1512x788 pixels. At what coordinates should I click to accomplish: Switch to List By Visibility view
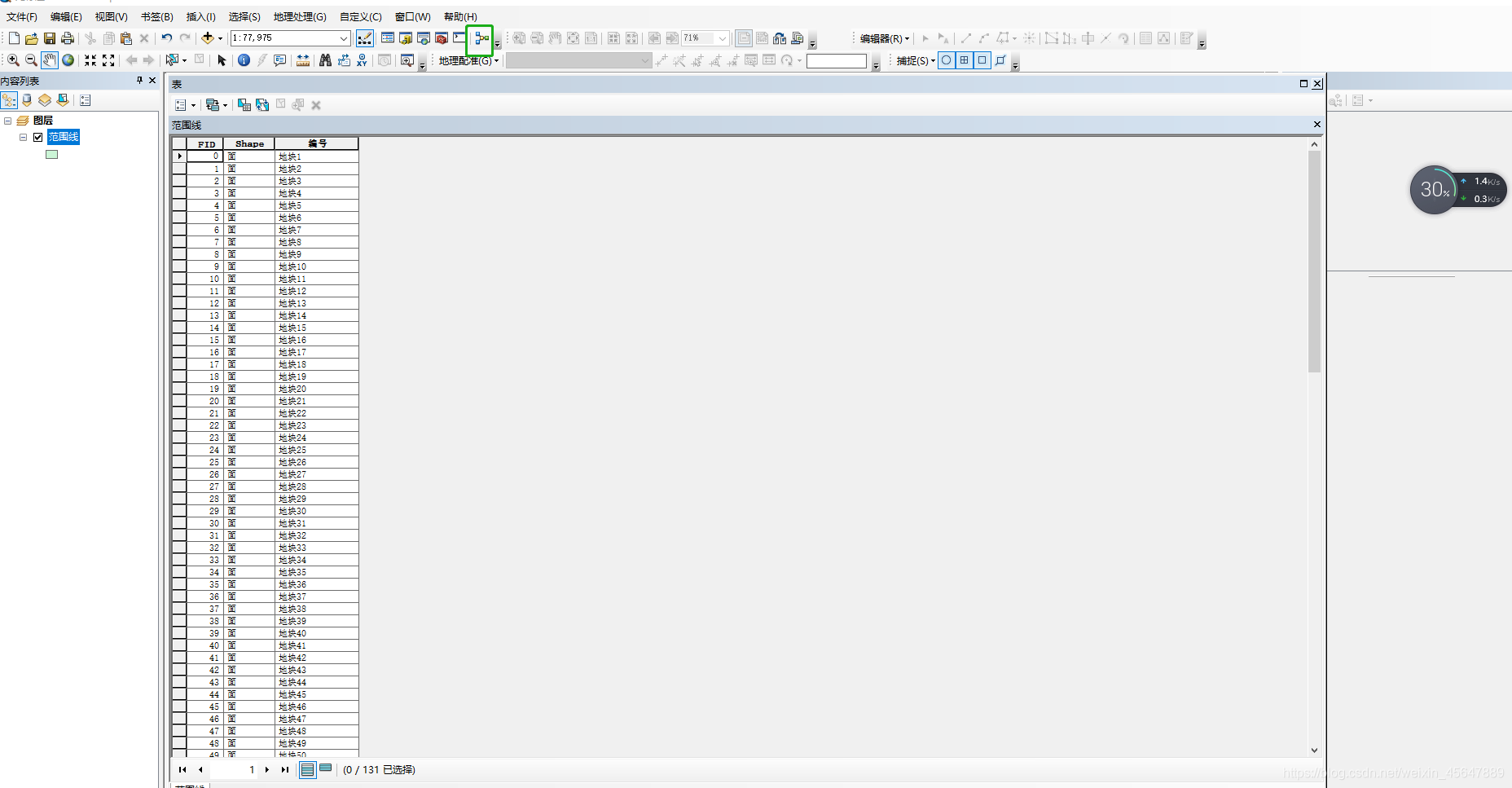(45, 100)
